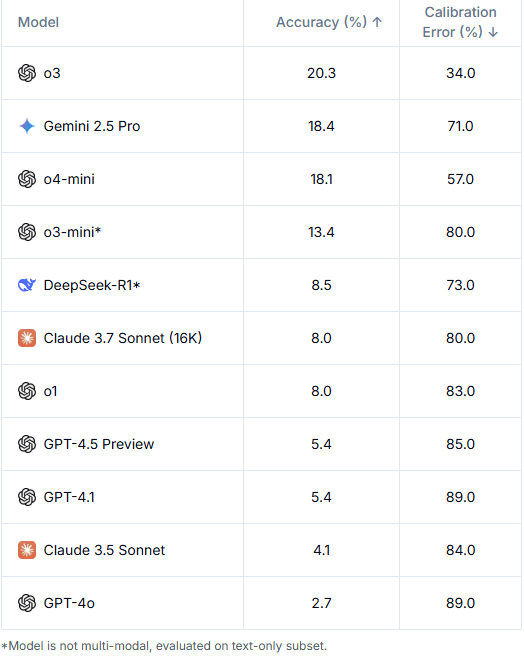The width and height of the screenshot is (524, 656).
Task: Sort by Accuracy column up arrow
Action: [x=377, y=22]
